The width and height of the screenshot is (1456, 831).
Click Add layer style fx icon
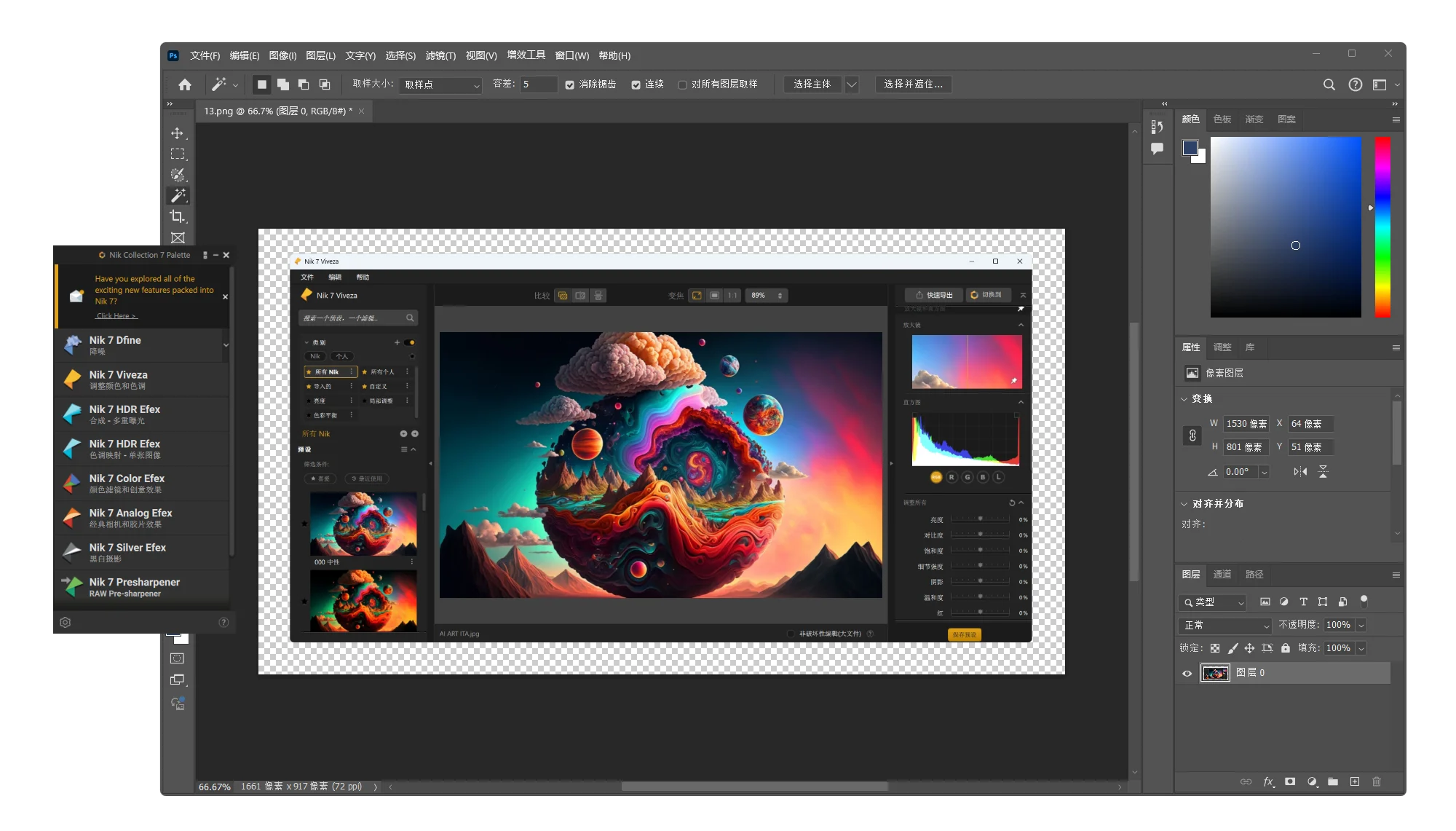1268,781
